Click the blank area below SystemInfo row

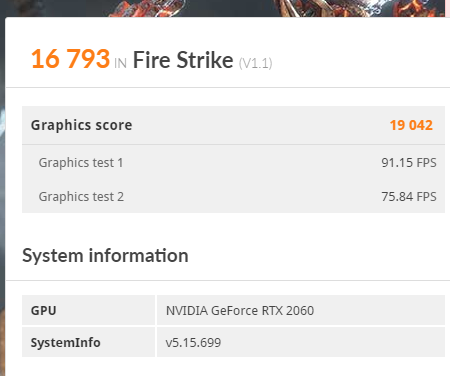point(228,367)
